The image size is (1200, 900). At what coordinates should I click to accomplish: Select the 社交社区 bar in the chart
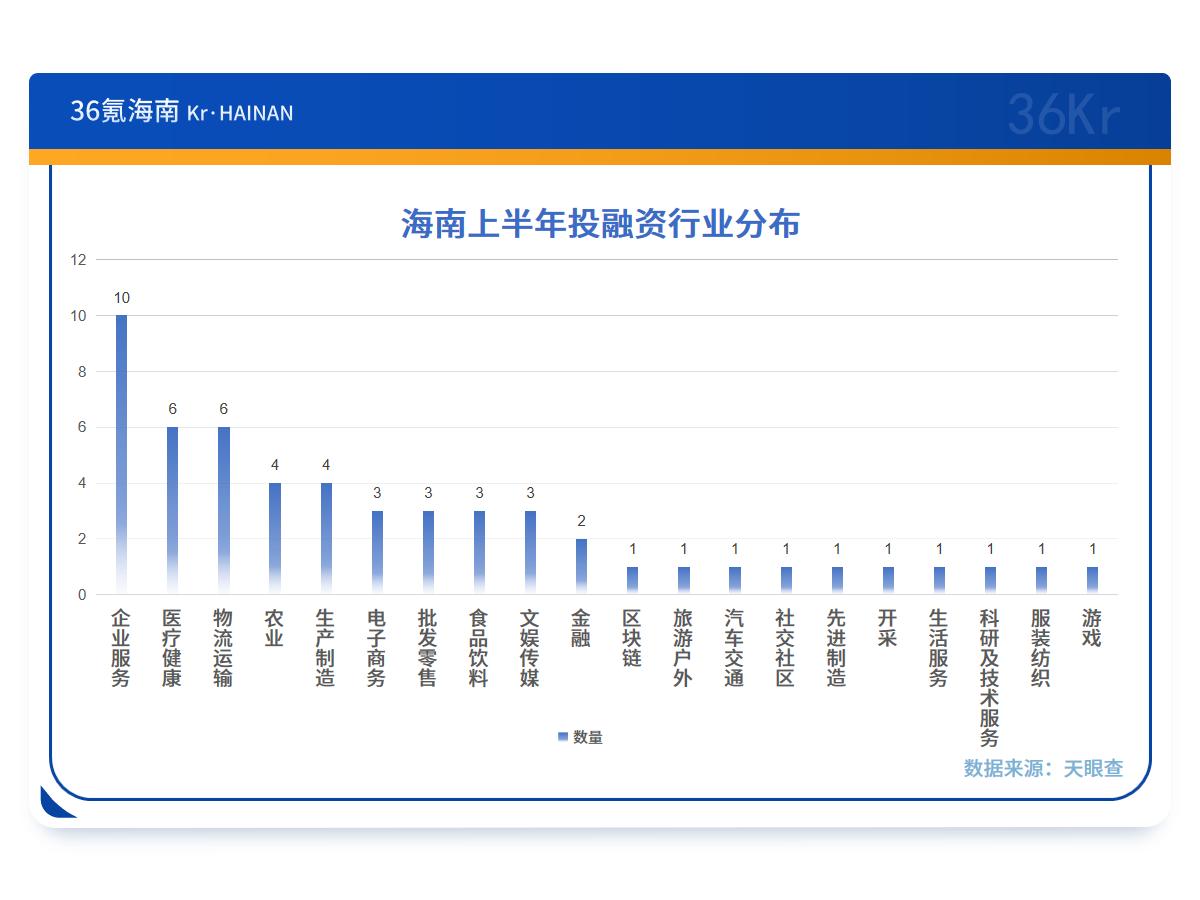click(786, 581)
